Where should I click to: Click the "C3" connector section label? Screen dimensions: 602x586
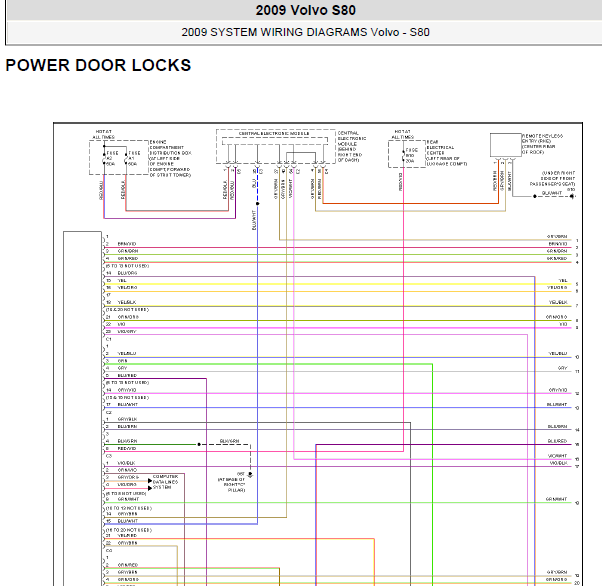pyautogui.click(x=109, y=456)
